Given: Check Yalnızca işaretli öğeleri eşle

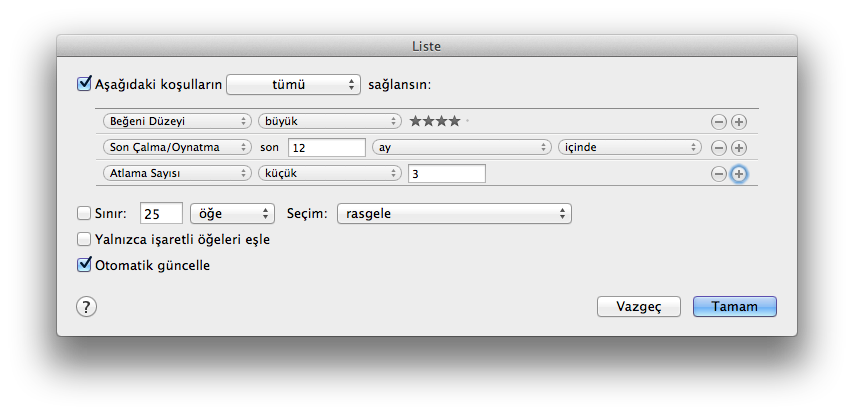Looking at the screenshot, I should click(85, 240).
